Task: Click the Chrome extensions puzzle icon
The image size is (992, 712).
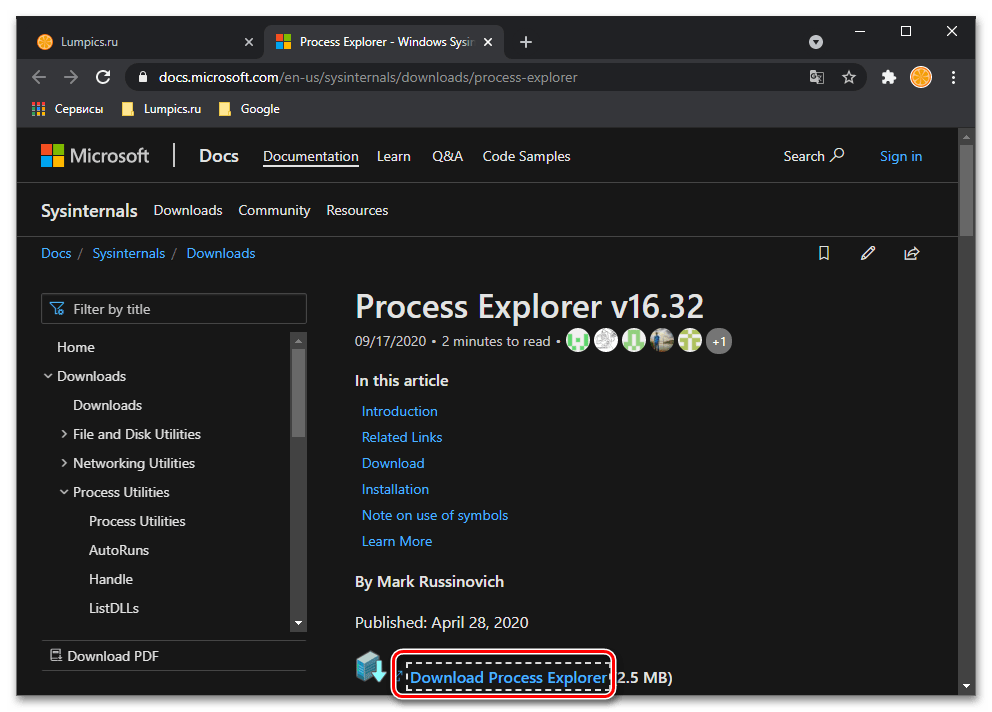Action: click(888, 77)
